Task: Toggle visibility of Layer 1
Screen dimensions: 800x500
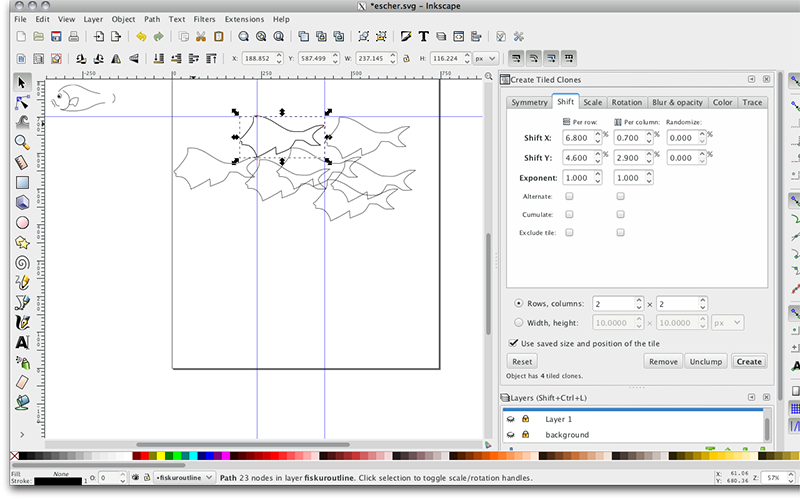Action: pyautogui.click(x=511, y=419)
